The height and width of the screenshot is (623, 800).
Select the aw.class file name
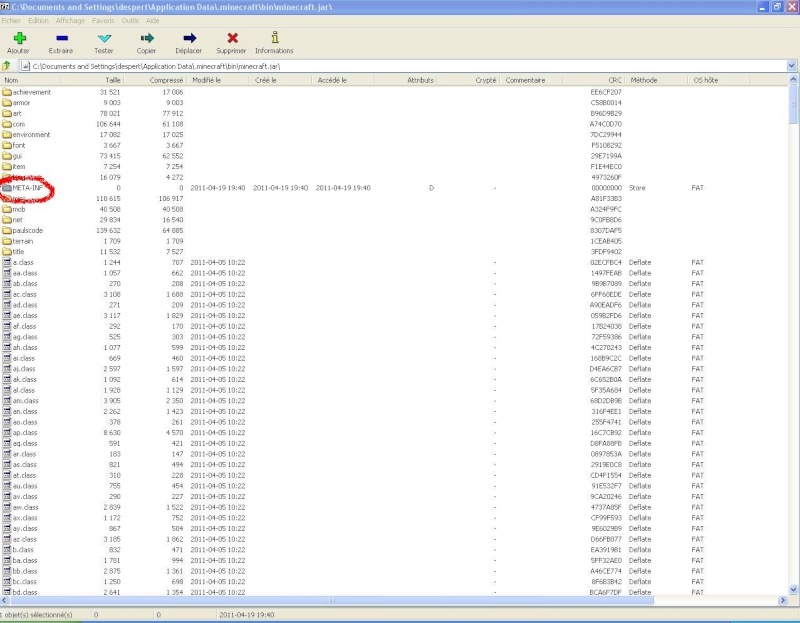[x=26, y=508]
